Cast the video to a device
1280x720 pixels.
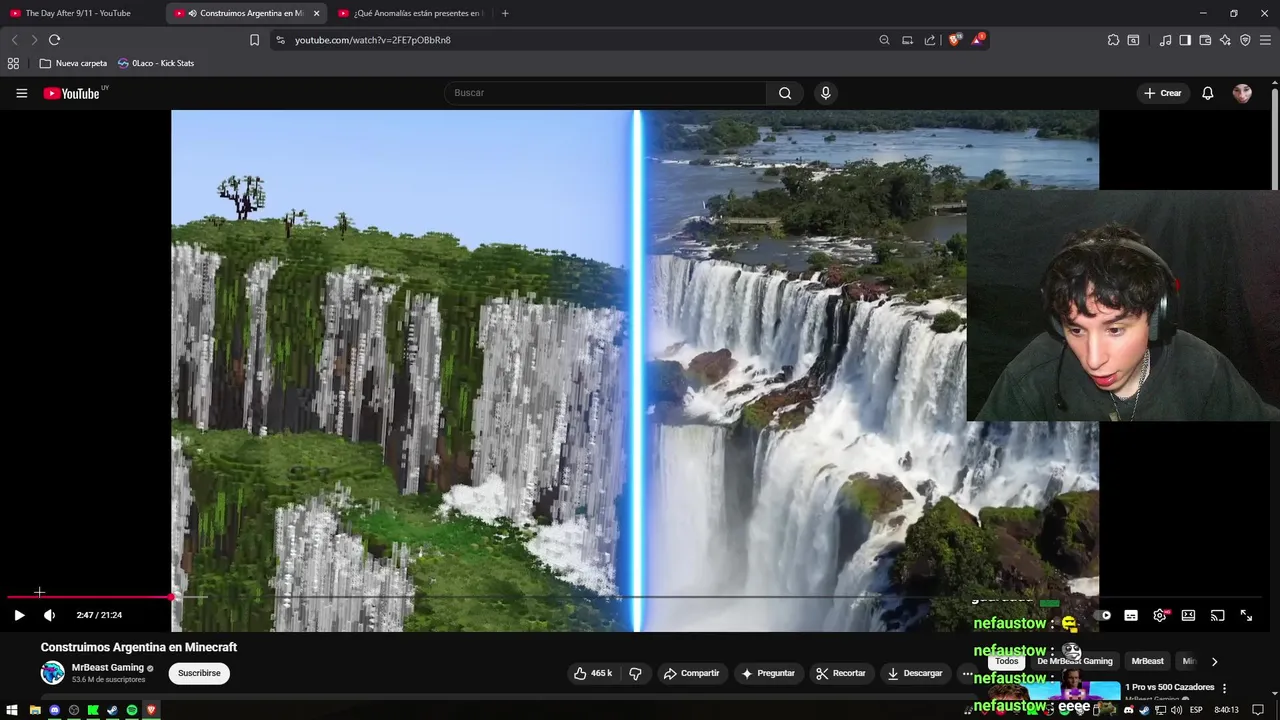pyautogui.click(x=1217, y=615)
